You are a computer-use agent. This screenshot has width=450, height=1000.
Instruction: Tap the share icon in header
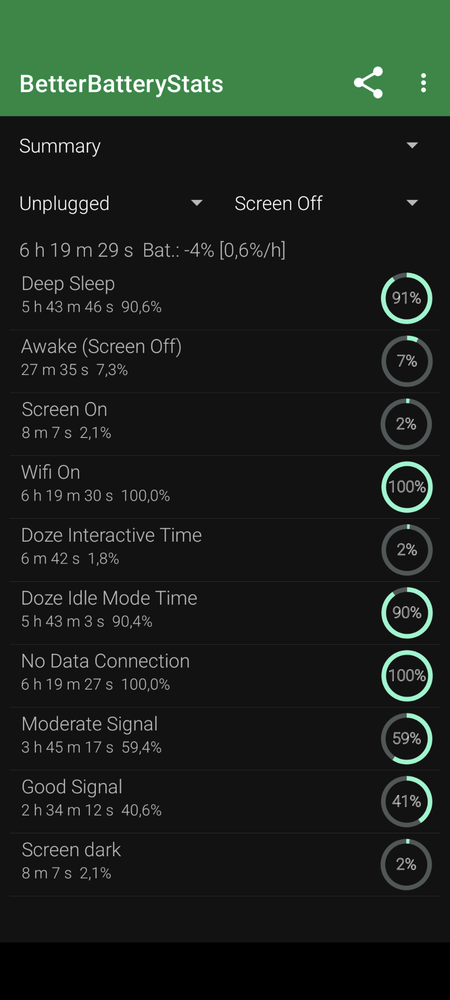tap(368, 83)
